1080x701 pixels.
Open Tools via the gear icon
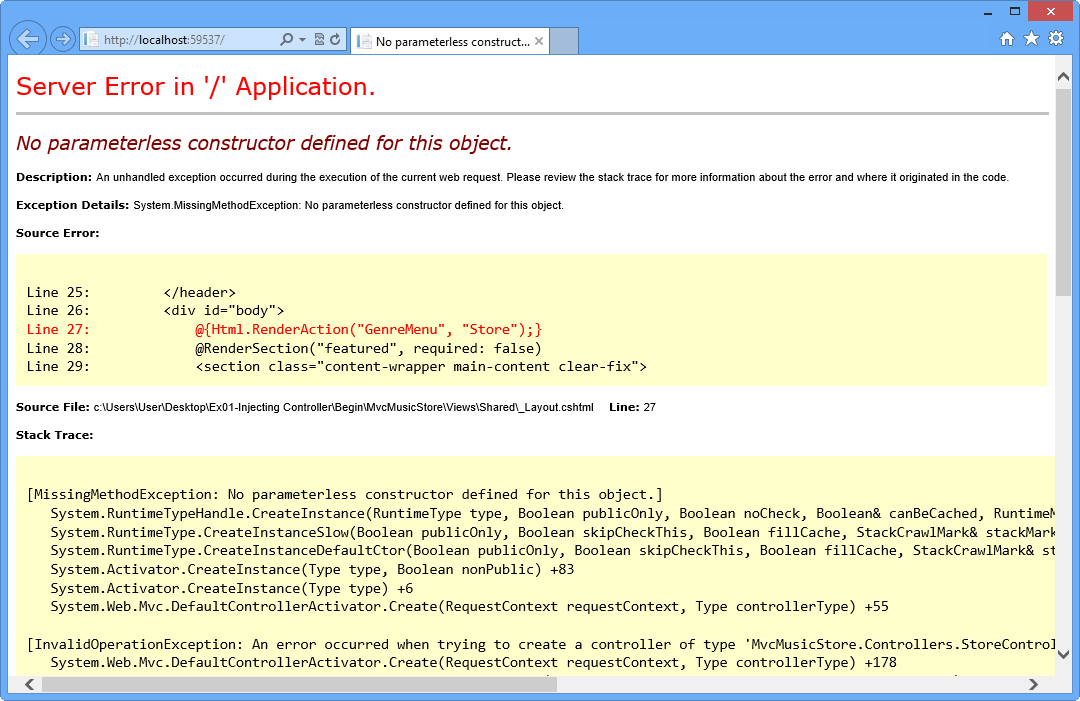click(x=1057, y=37)
